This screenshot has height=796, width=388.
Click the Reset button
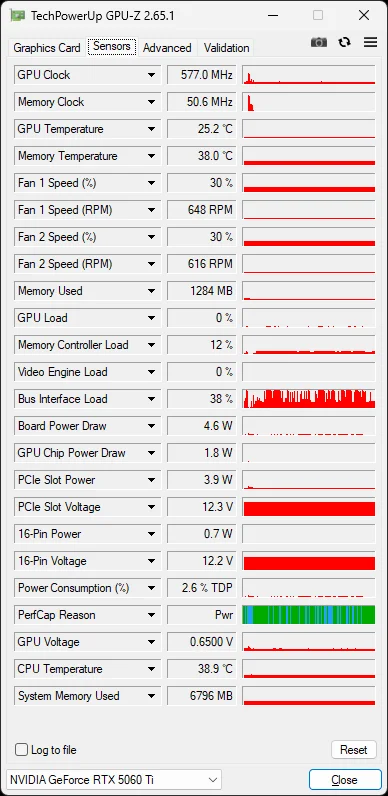353,750
